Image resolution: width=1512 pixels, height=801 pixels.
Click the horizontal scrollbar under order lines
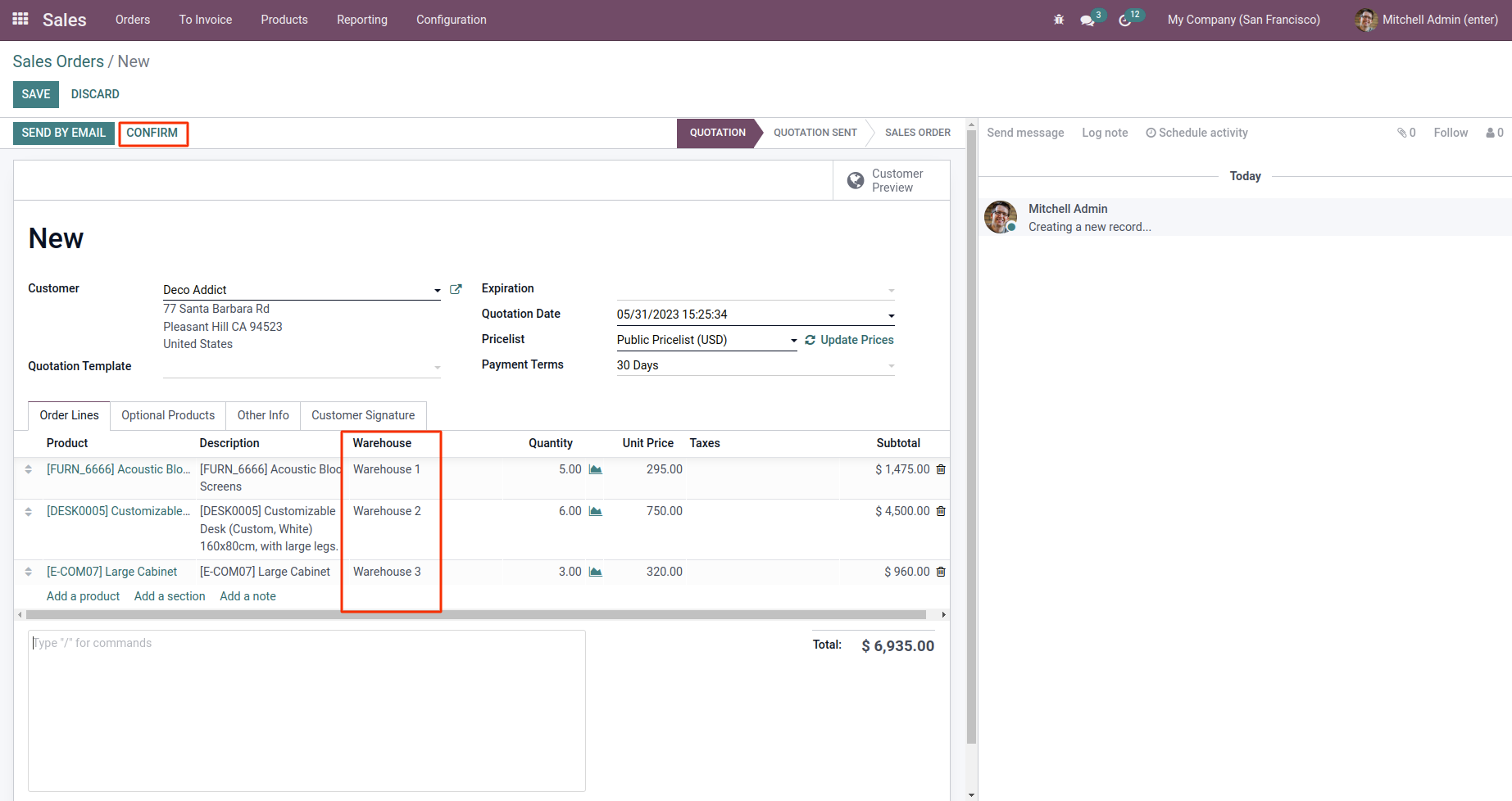tap(475, 614)
